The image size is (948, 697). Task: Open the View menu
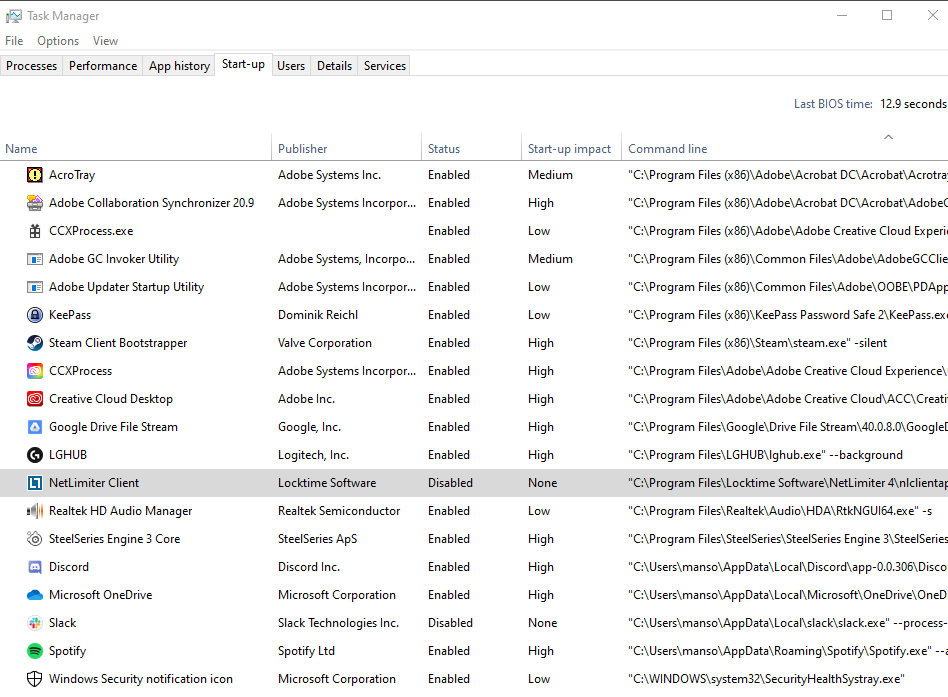pos(105,41)
